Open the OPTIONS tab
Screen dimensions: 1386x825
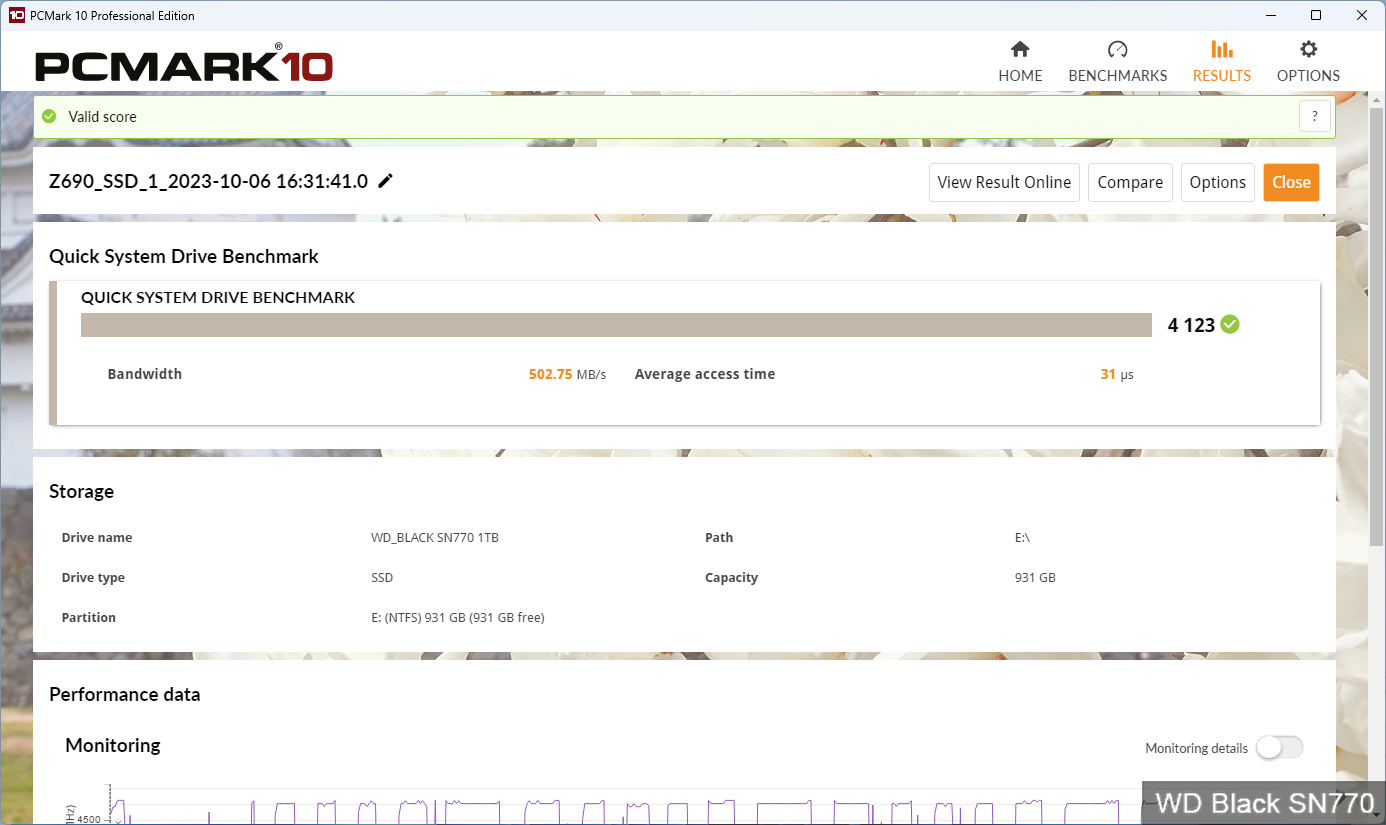coord(1308,62)
